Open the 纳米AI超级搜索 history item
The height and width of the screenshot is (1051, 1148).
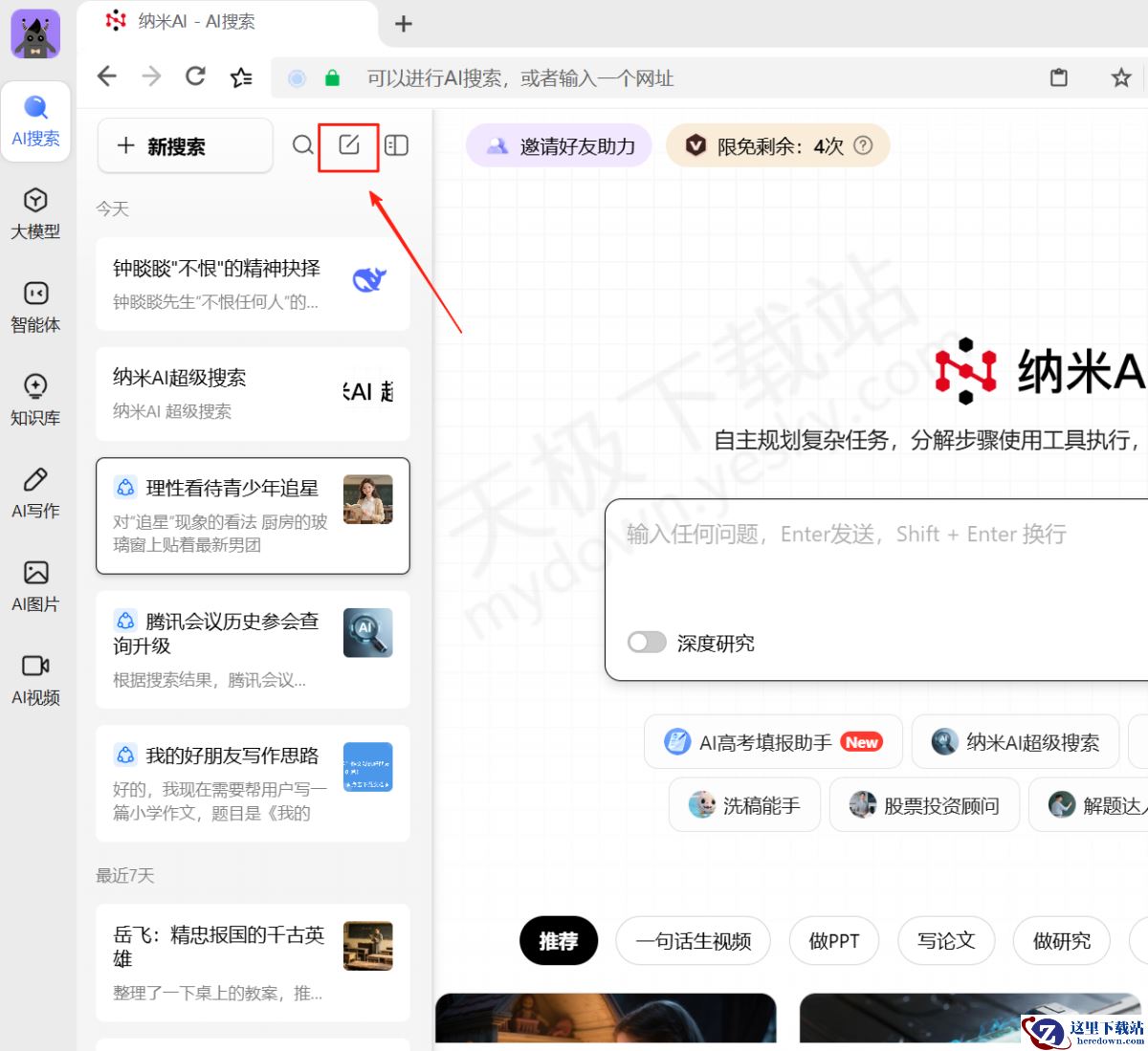pos(253,393)
